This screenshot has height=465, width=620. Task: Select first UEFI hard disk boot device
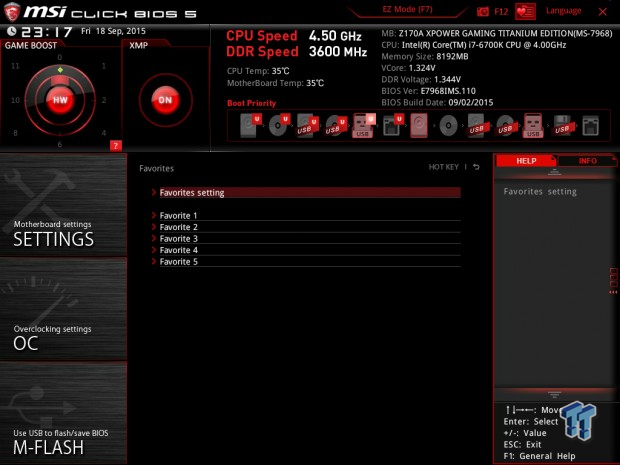(251, 125)
